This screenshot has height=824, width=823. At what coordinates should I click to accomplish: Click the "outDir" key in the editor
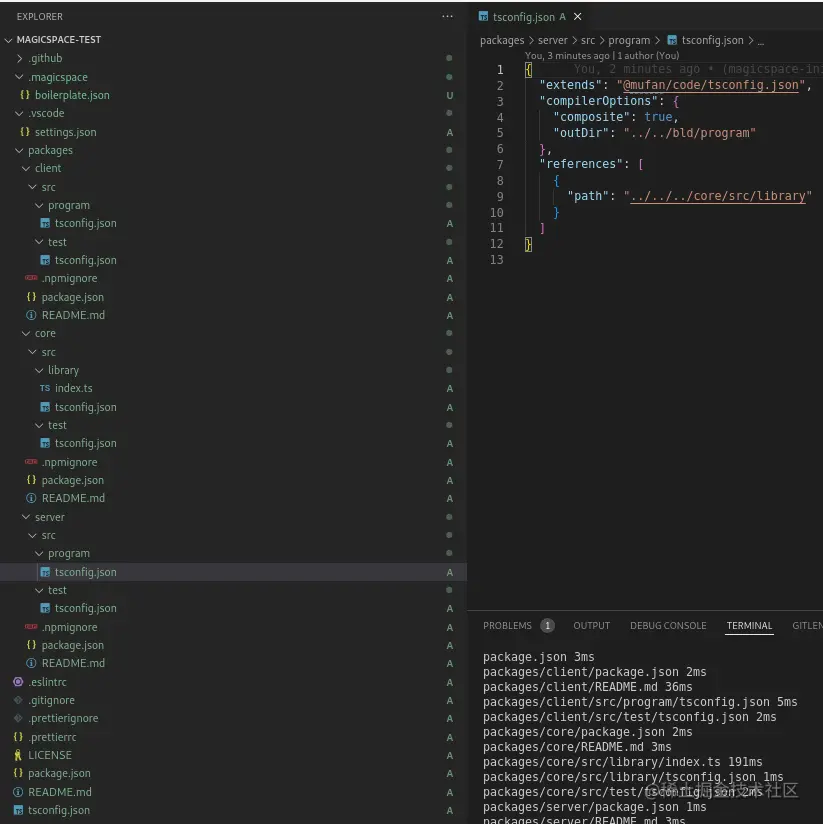pyautogui.click(x=581, y=133)
